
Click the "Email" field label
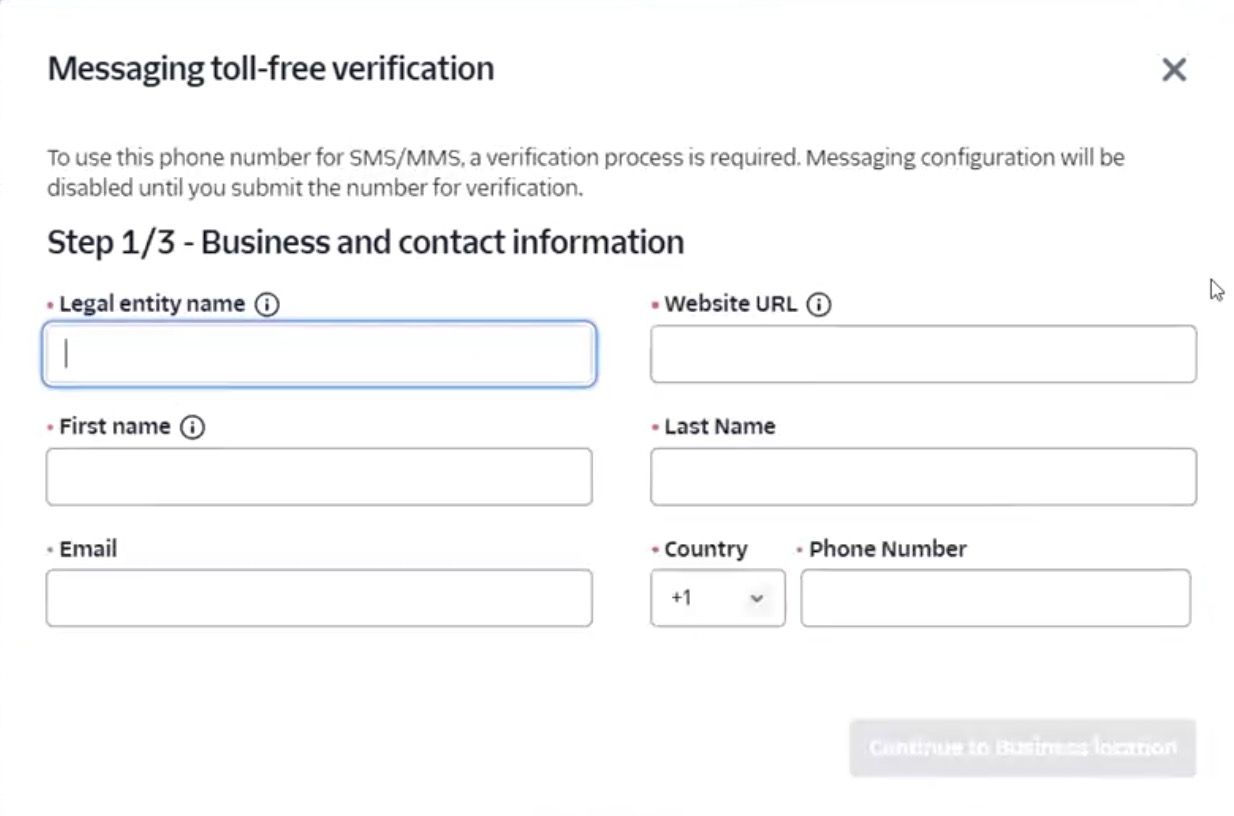coord(88,549)
